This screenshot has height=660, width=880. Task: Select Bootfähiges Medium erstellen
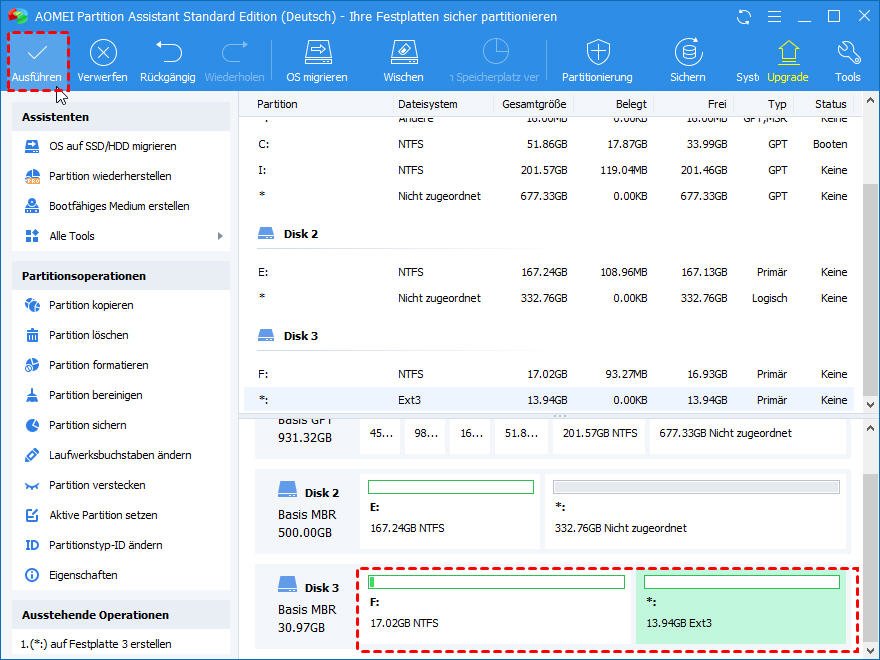[119, 206]
